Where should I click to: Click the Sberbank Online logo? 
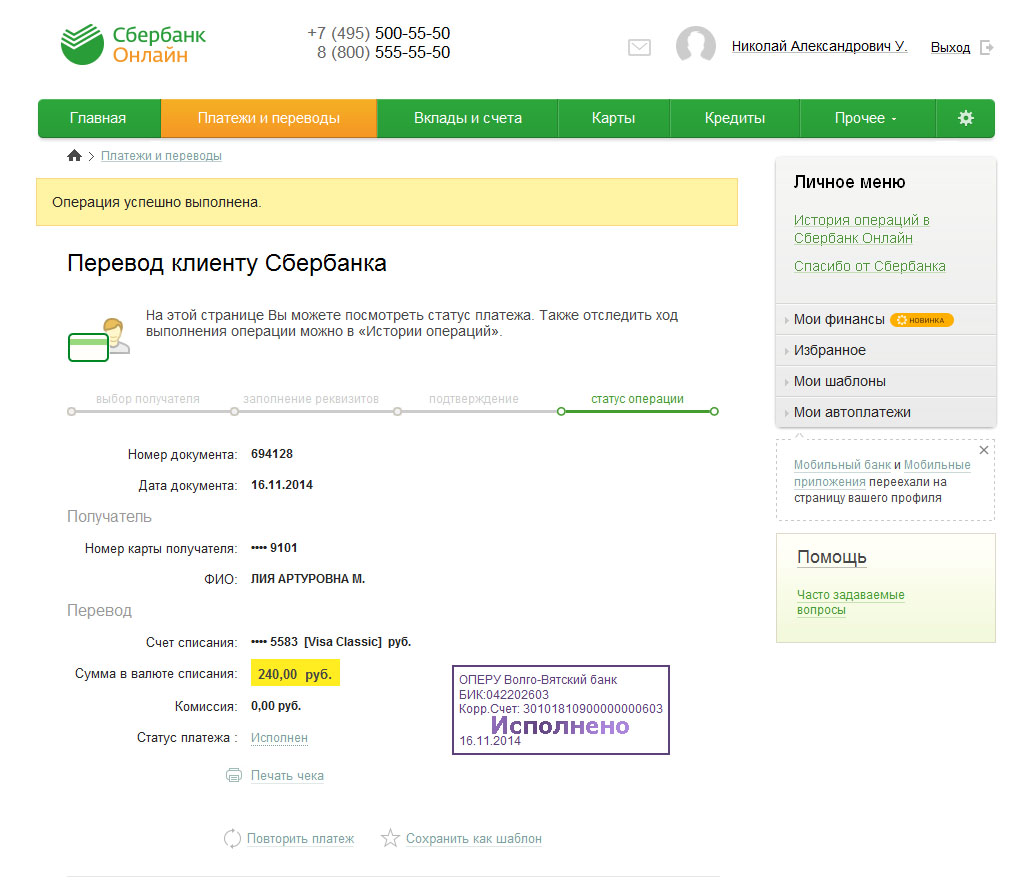pyautogui.click(x=133, y=44)
